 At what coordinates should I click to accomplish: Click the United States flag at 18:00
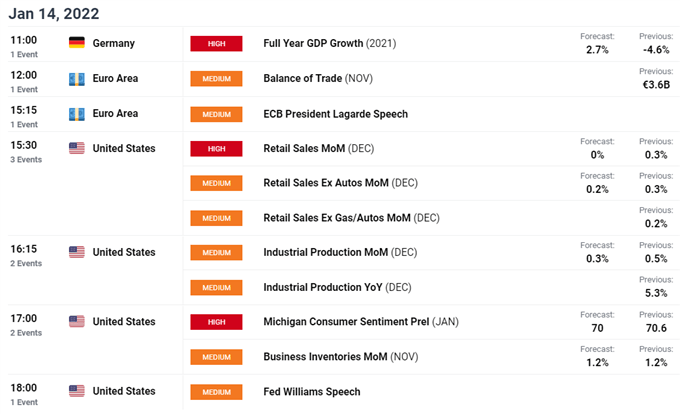click(x=77, y=391)
